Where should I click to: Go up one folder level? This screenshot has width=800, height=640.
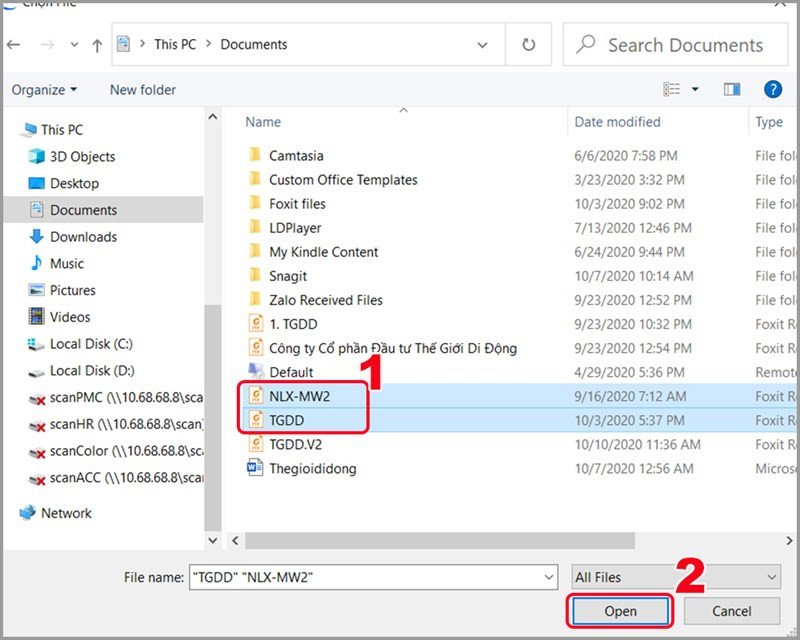click(x=95, y=44)
